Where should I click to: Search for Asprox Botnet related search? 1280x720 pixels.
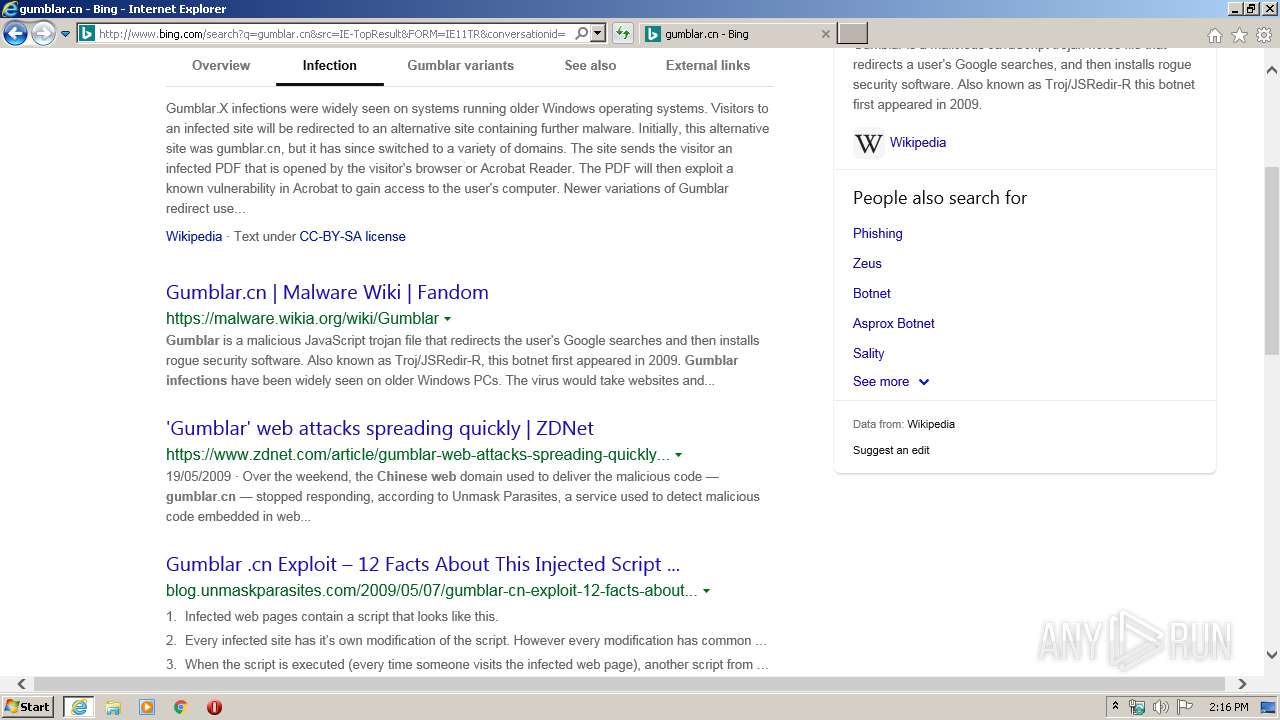tap(894, 323)
